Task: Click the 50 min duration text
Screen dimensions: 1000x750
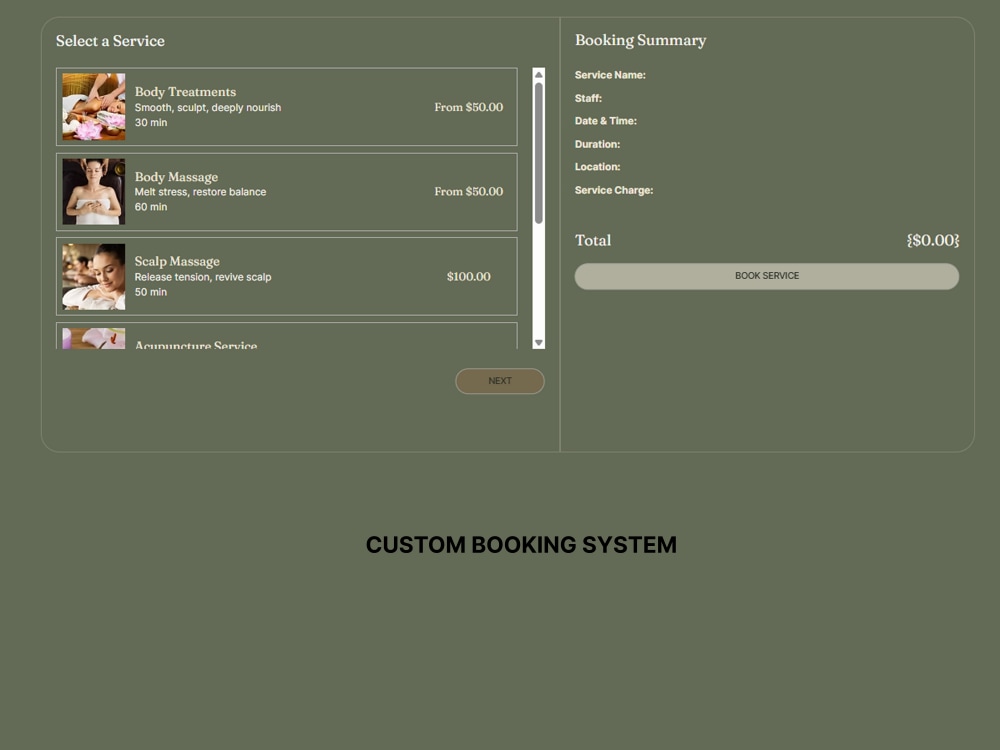Action: point(151,291)
